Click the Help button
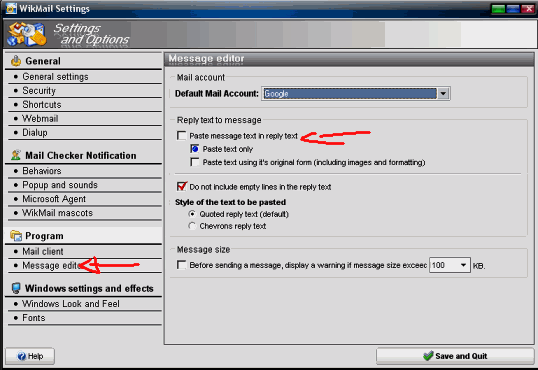Screen dimensions: 538x370 (x=30, y=356)
